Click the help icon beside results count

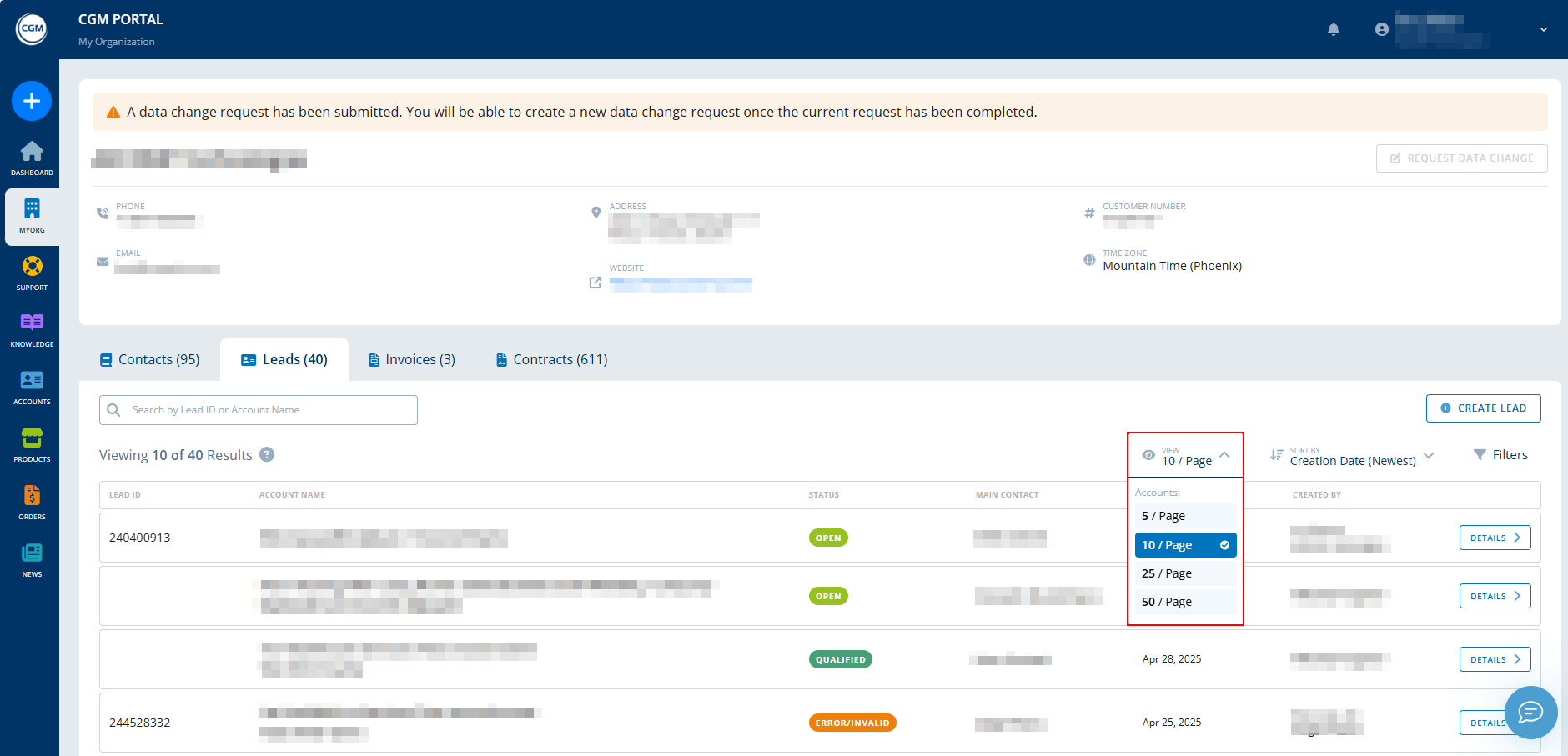(267, 455)
